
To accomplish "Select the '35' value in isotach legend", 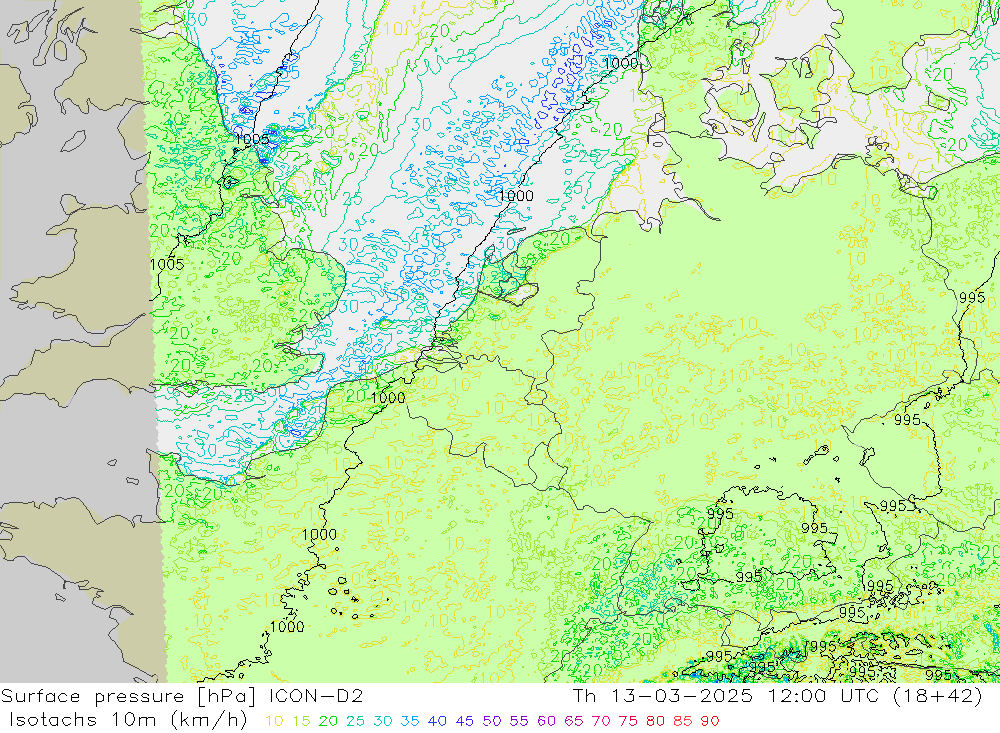I will [410, 722].
